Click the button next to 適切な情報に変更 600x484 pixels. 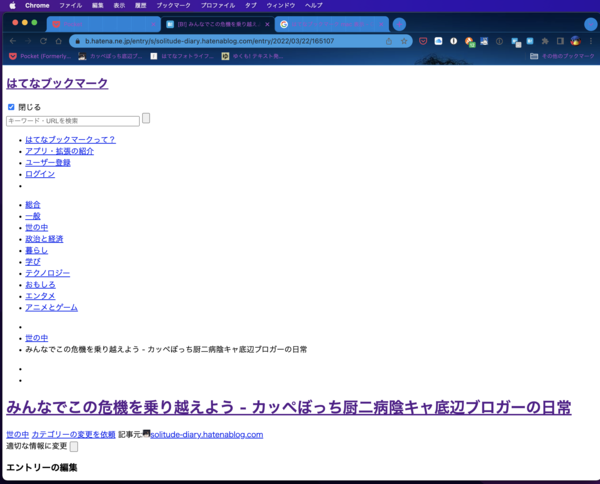74,447
